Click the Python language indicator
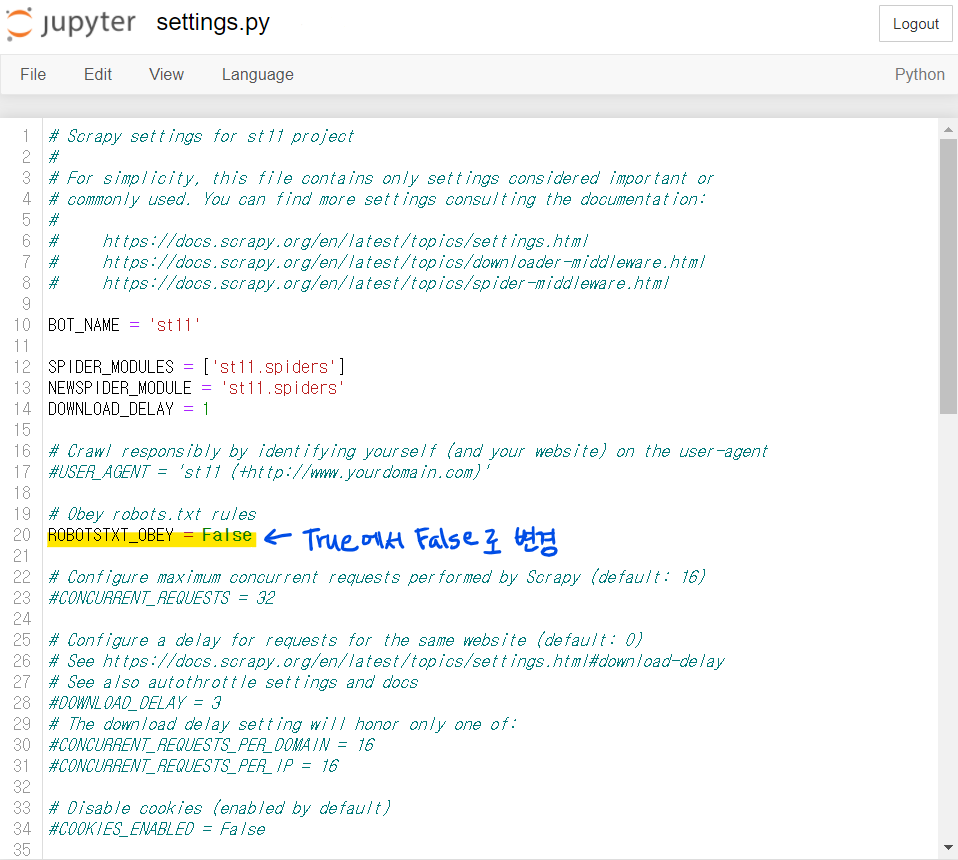The width and height of the screenshot is (958, 860). coord(919,74)
